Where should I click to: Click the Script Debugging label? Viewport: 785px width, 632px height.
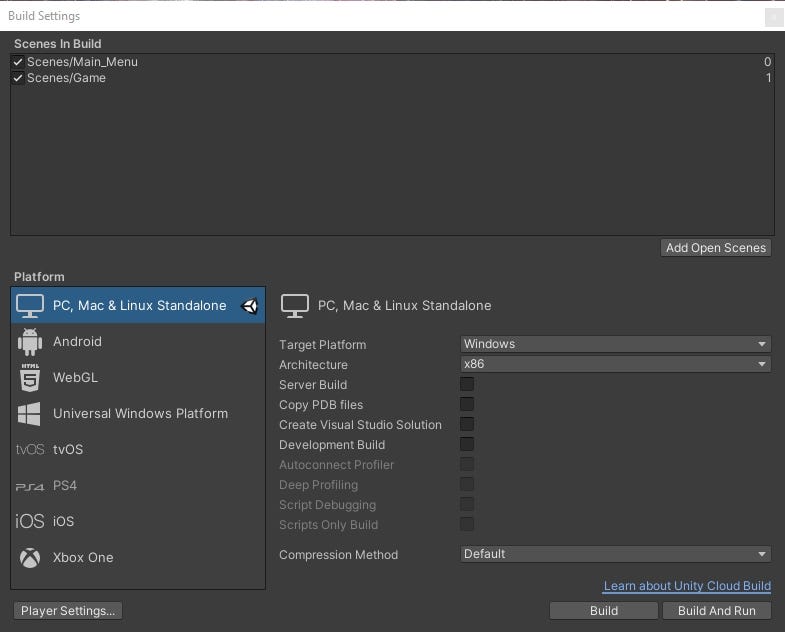[x=328, y=505]
